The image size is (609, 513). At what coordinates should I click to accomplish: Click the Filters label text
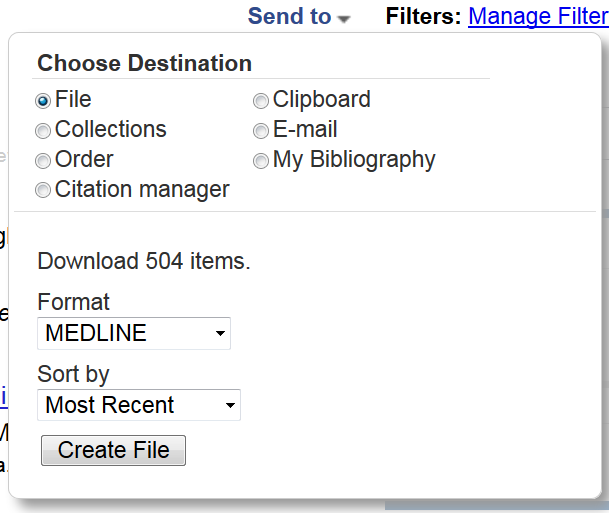pyautogui.click(x=423, y=16)
